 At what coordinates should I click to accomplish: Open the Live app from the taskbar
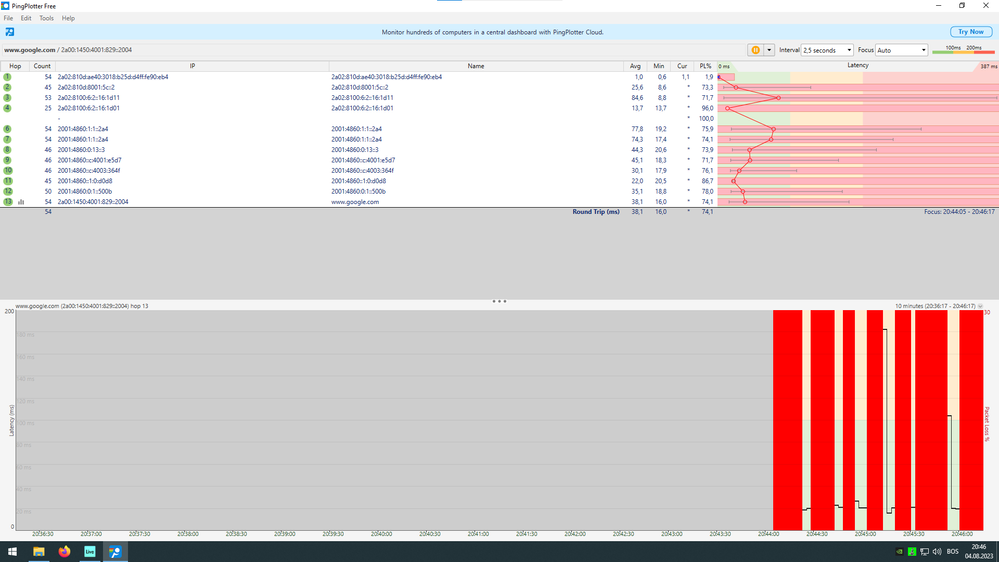90,552
